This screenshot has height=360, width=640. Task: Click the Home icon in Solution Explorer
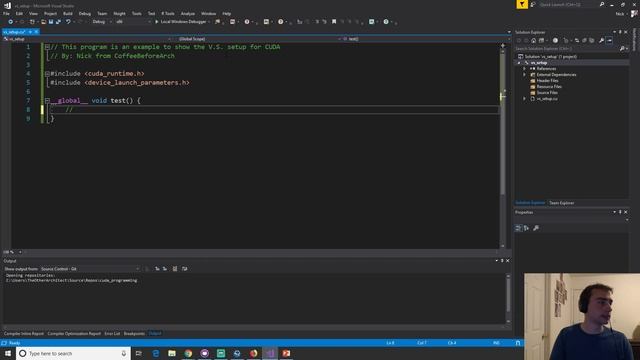(x=533, y=40)
